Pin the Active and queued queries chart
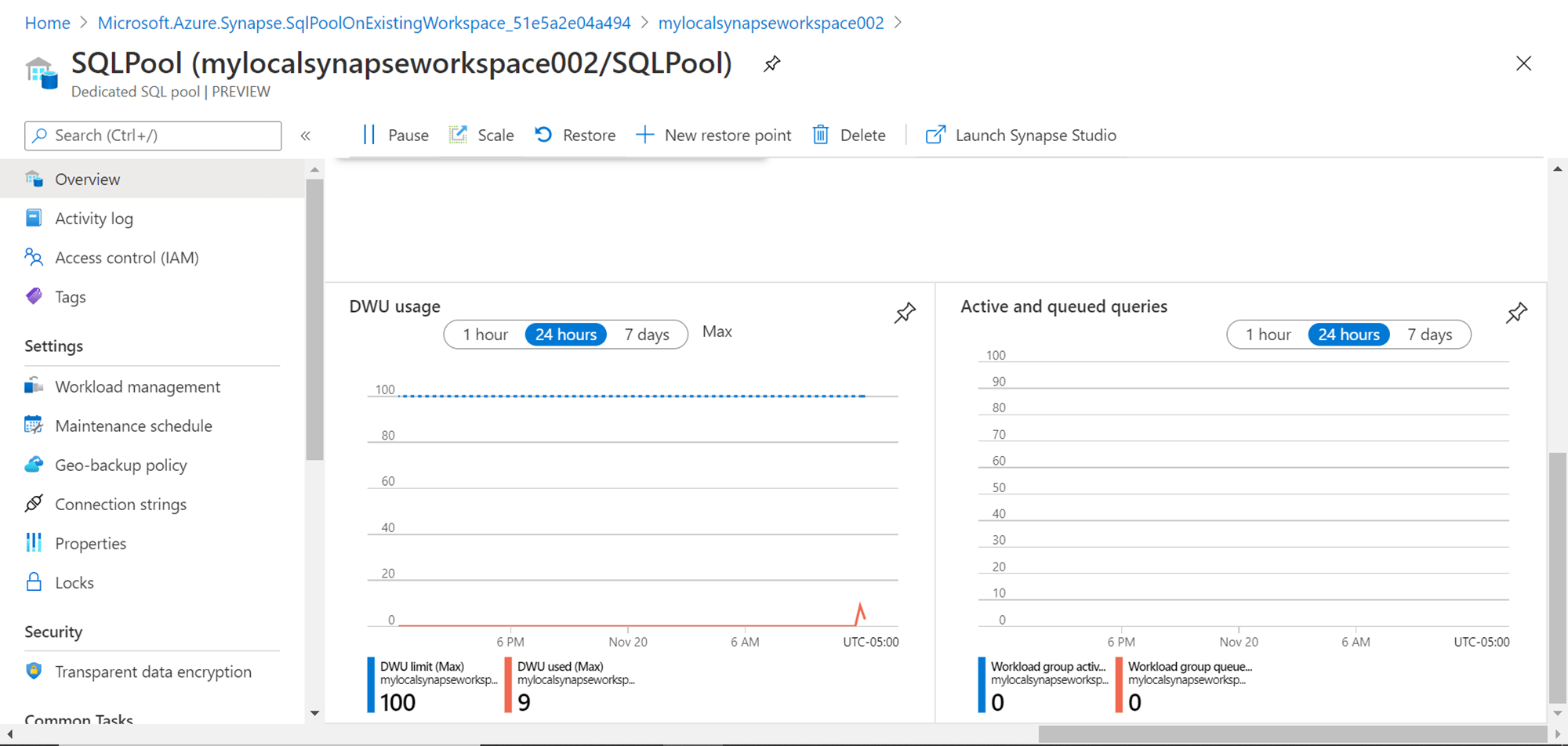Viewport: 1568px width, 746px height. coord(1516,313)
